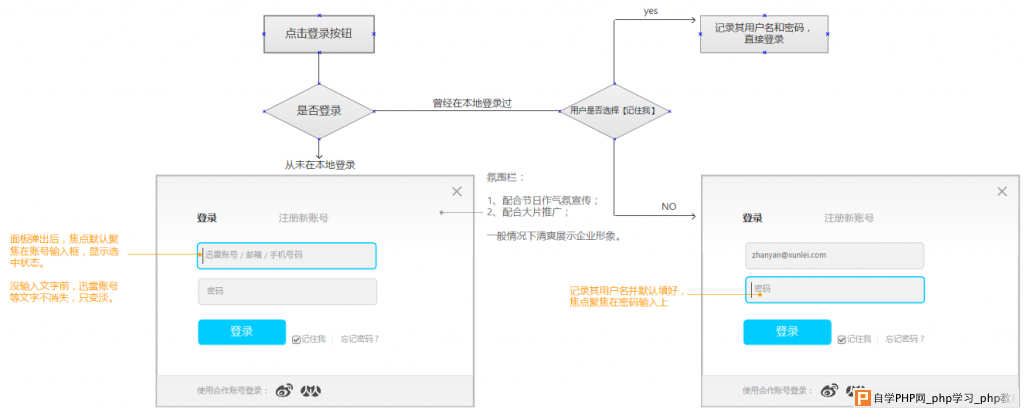This screenshot has width=1024, height=412.
Task: Toggle 记住我 checkbox in right dialog
Action: (841, 339)
